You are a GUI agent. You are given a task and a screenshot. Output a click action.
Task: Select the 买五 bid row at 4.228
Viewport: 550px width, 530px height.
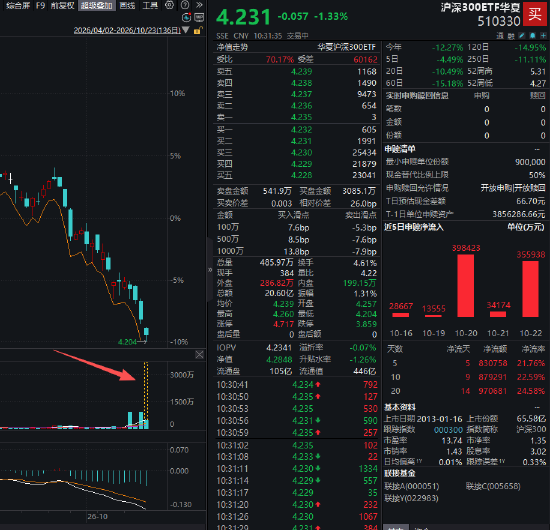(296, 175)
